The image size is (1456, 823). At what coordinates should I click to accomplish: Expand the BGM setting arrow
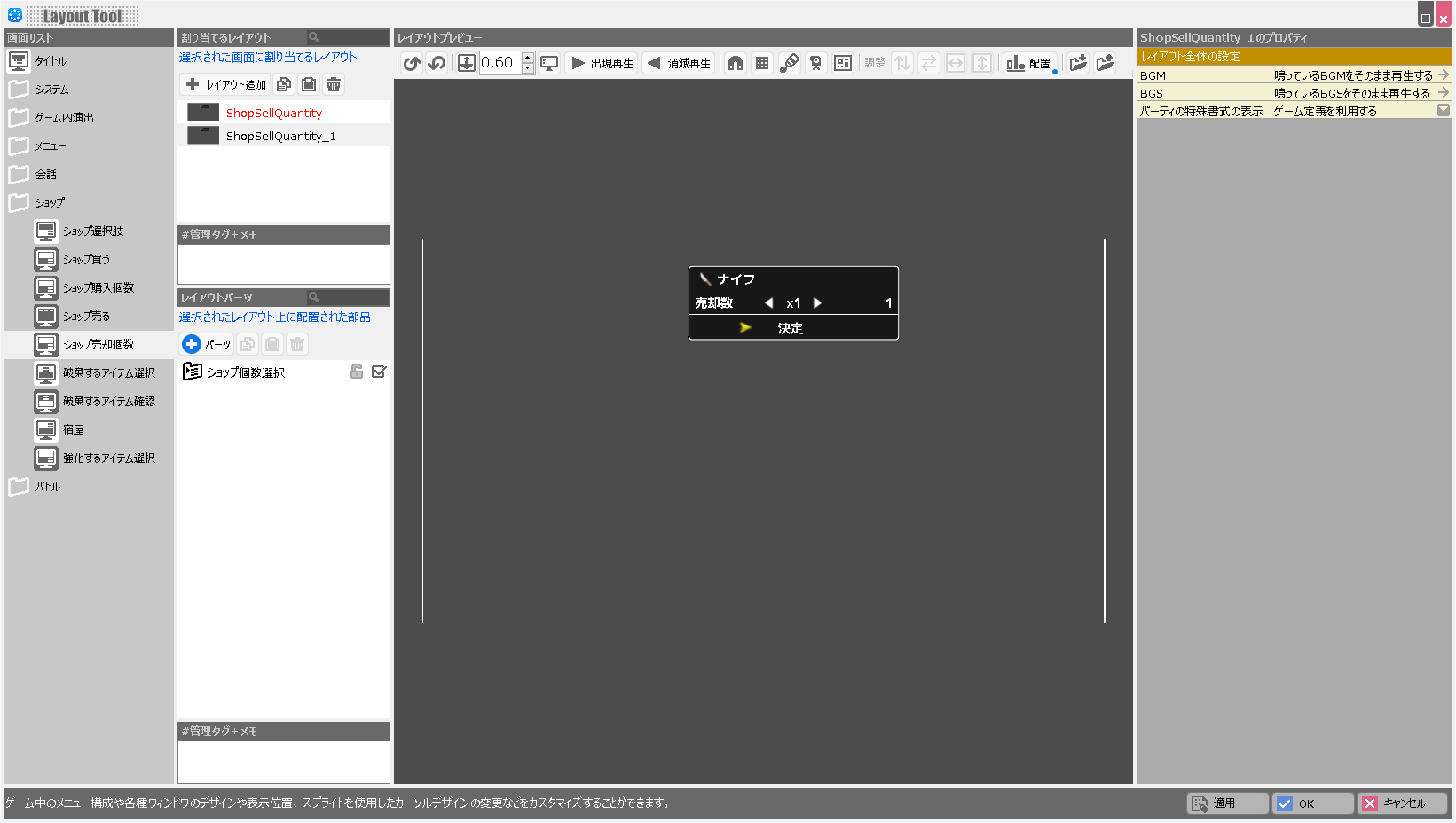pyautogui.click(x=1443, y=75)
